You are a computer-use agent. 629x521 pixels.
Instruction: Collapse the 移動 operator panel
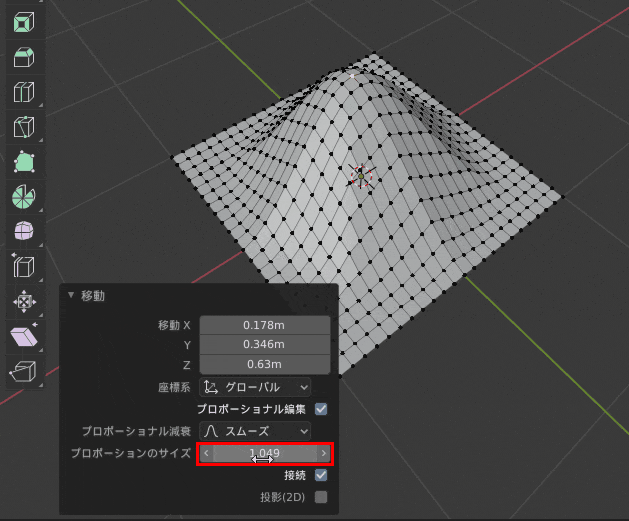71,295
